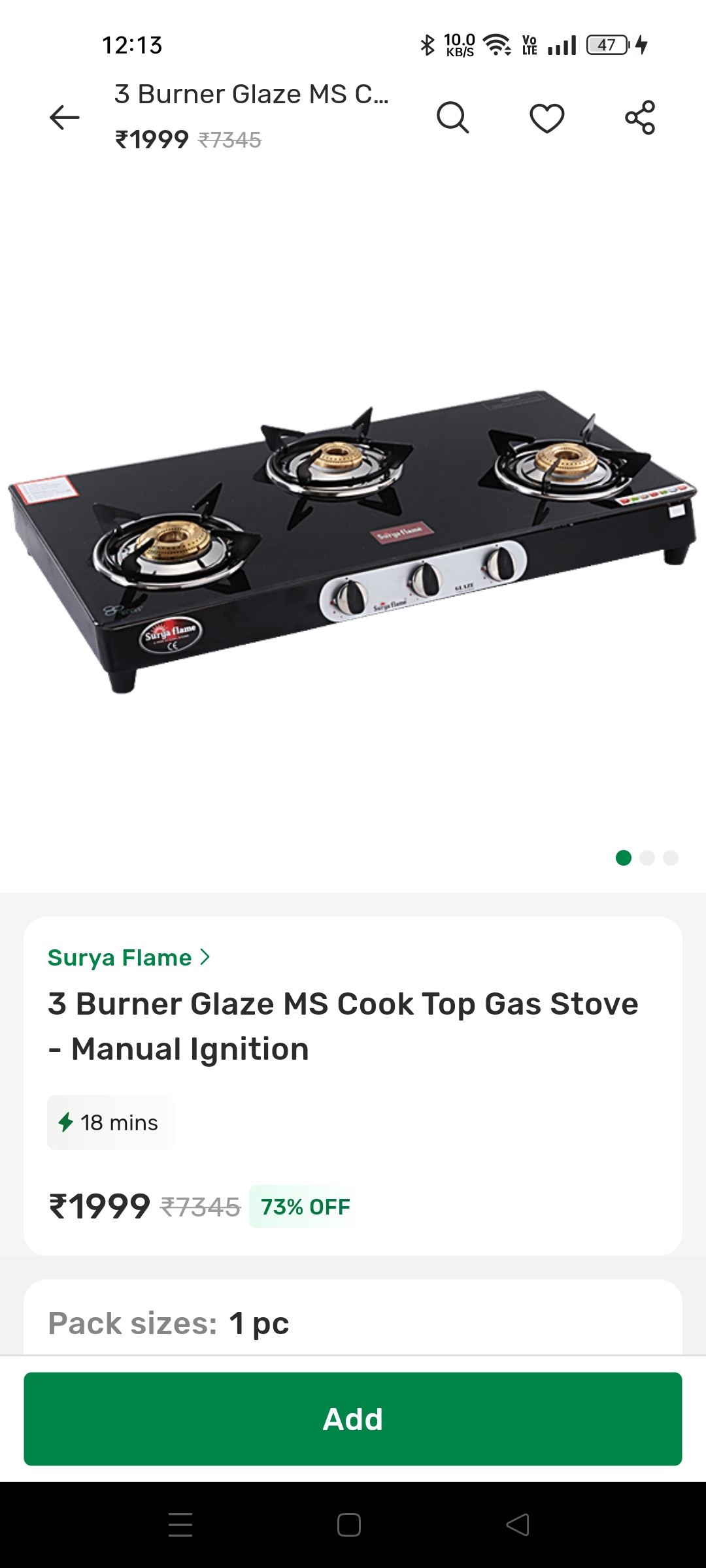
Task: Share this product via share icon
Action: (x=640, y=118)
